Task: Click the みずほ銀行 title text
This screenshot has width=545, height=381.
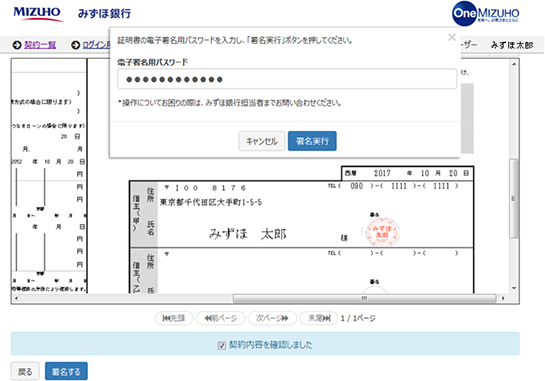Action: [x=104, y=14]
